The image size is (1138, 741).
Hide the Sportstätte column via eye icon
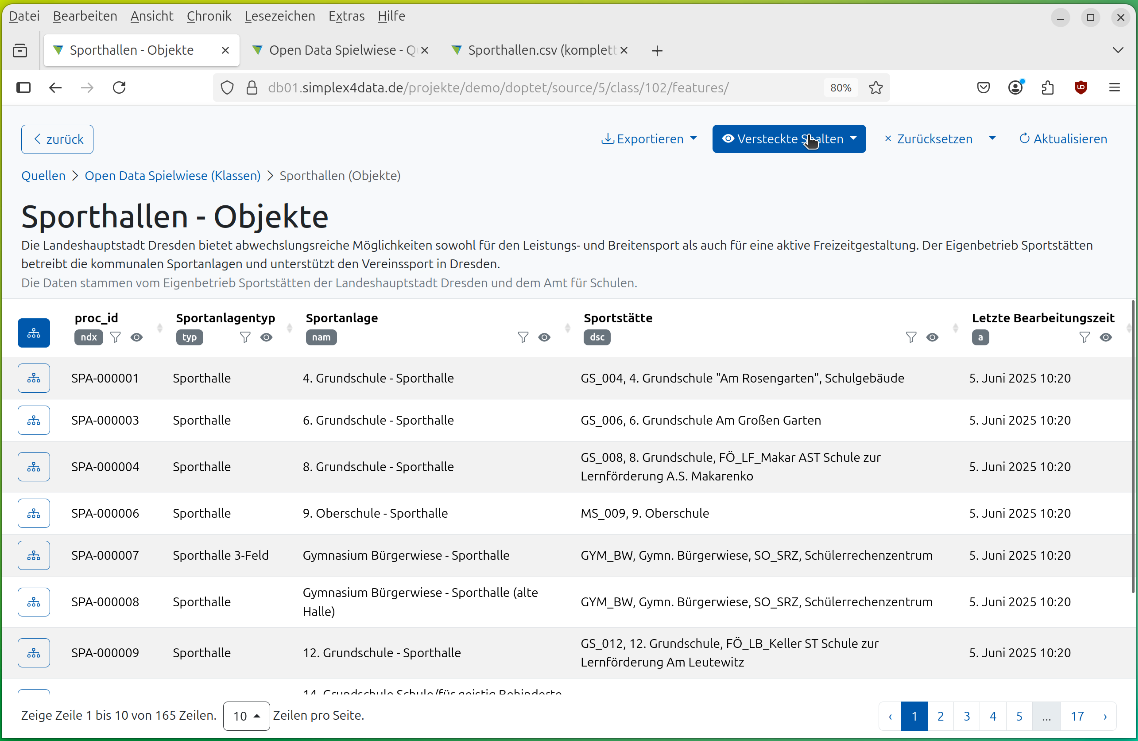pyautogui.click(x=933, y=337)
